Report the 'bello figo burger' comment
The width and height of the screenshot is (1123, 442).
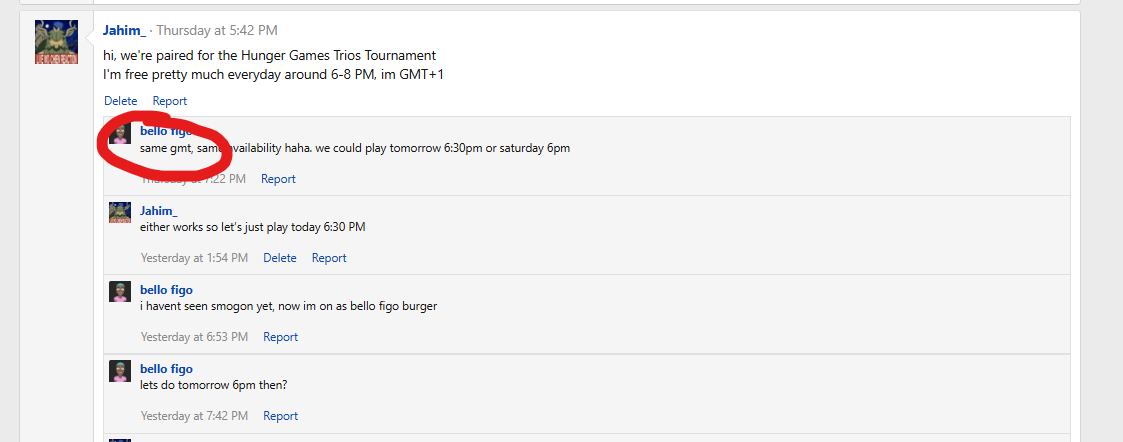coord(280,337)
